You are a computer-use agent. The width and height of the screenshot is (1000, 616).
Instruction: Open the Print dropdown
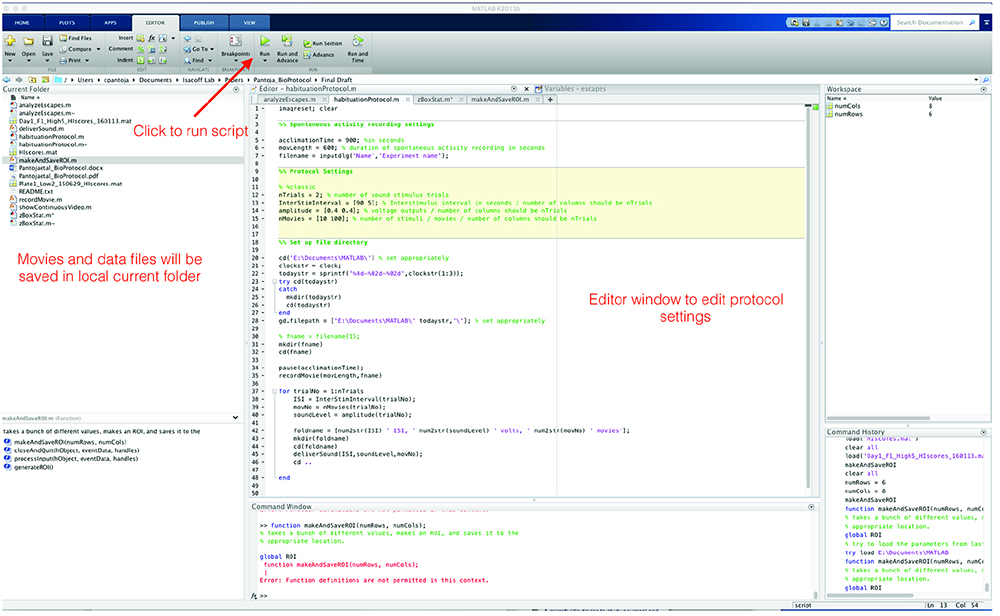(x=87, y=61)
